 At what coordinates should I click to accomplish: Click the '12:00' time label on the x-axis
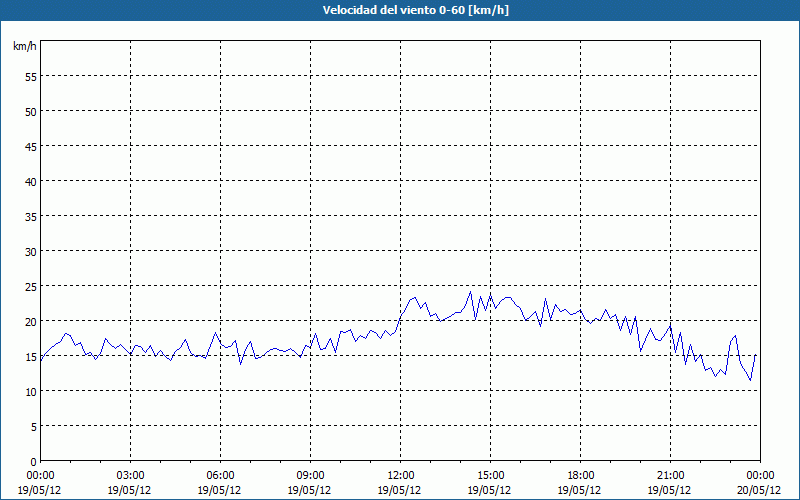pyautogui.click(x=401, y=476)
